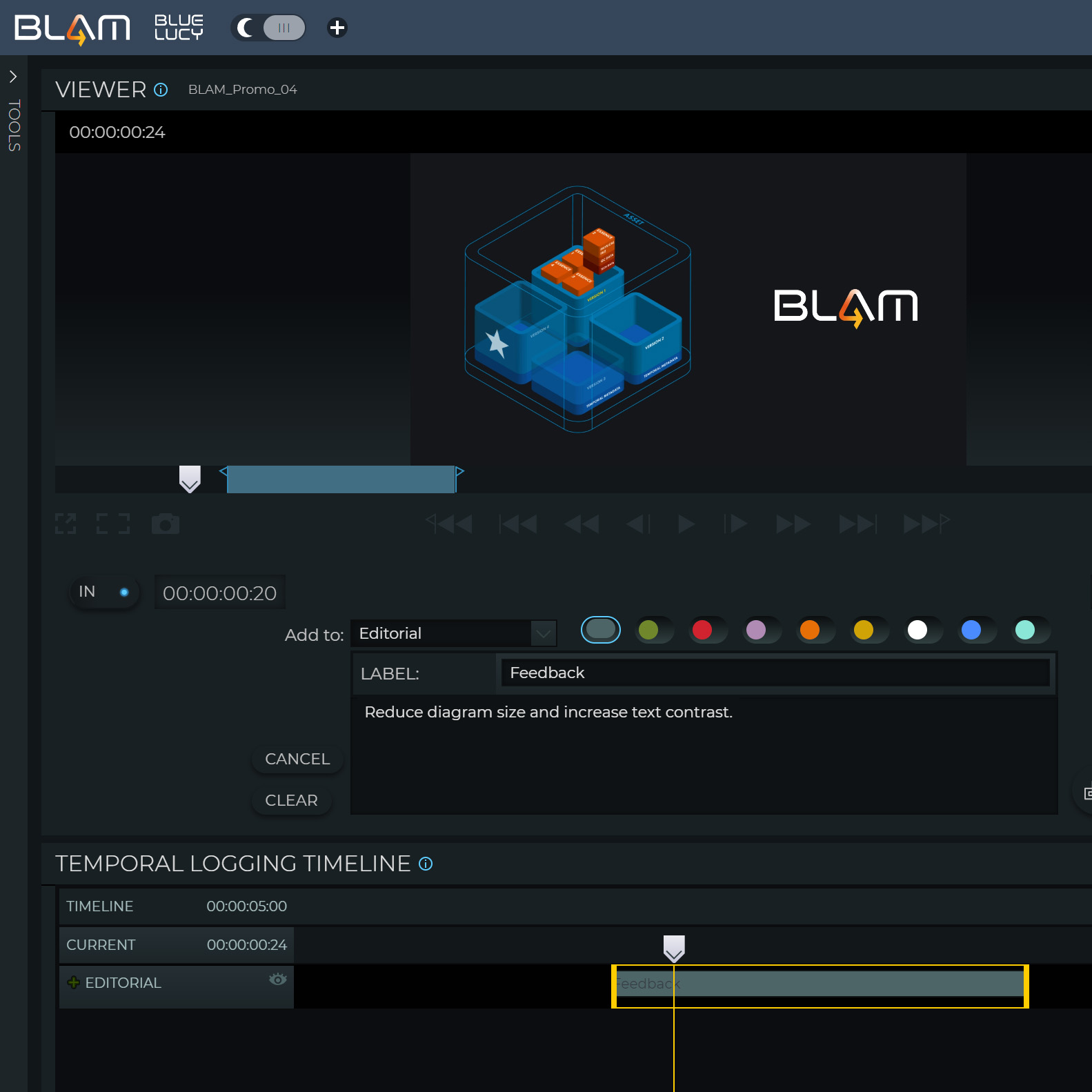
Task: Open the TOOLS vertical tab
Action: point(14,126)
